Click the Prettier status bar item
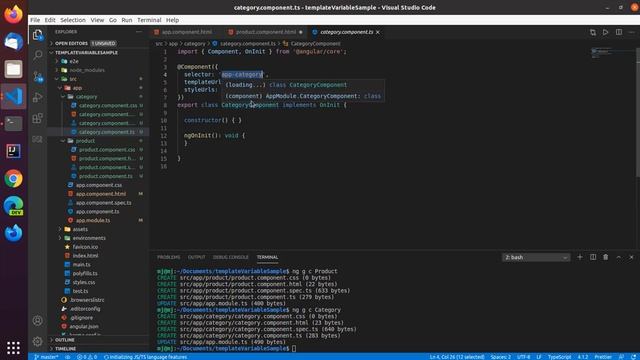 tap(603, 357)
